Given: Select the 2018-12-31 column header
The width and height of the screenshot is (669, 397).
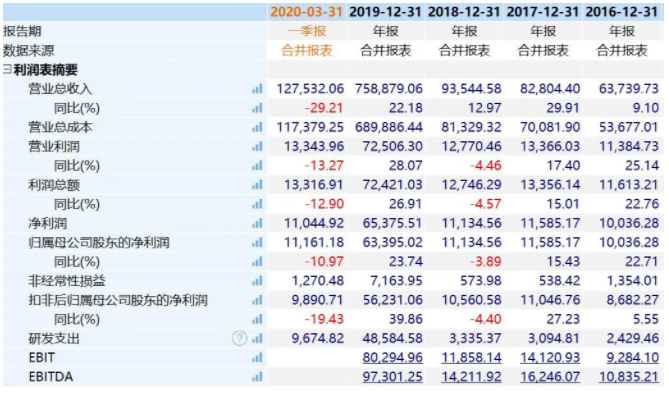Looking at the screenshot, I should point(464,12).
